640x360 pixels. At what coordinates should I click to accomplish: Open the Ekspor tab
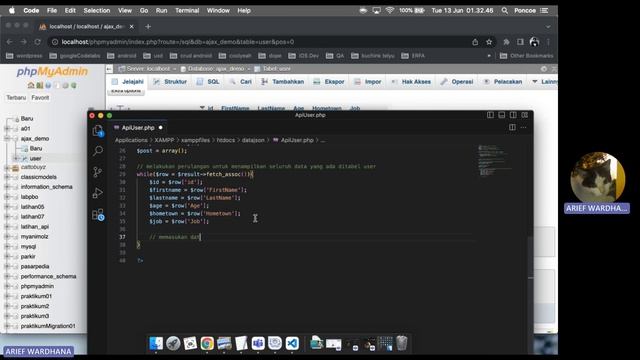329,82
